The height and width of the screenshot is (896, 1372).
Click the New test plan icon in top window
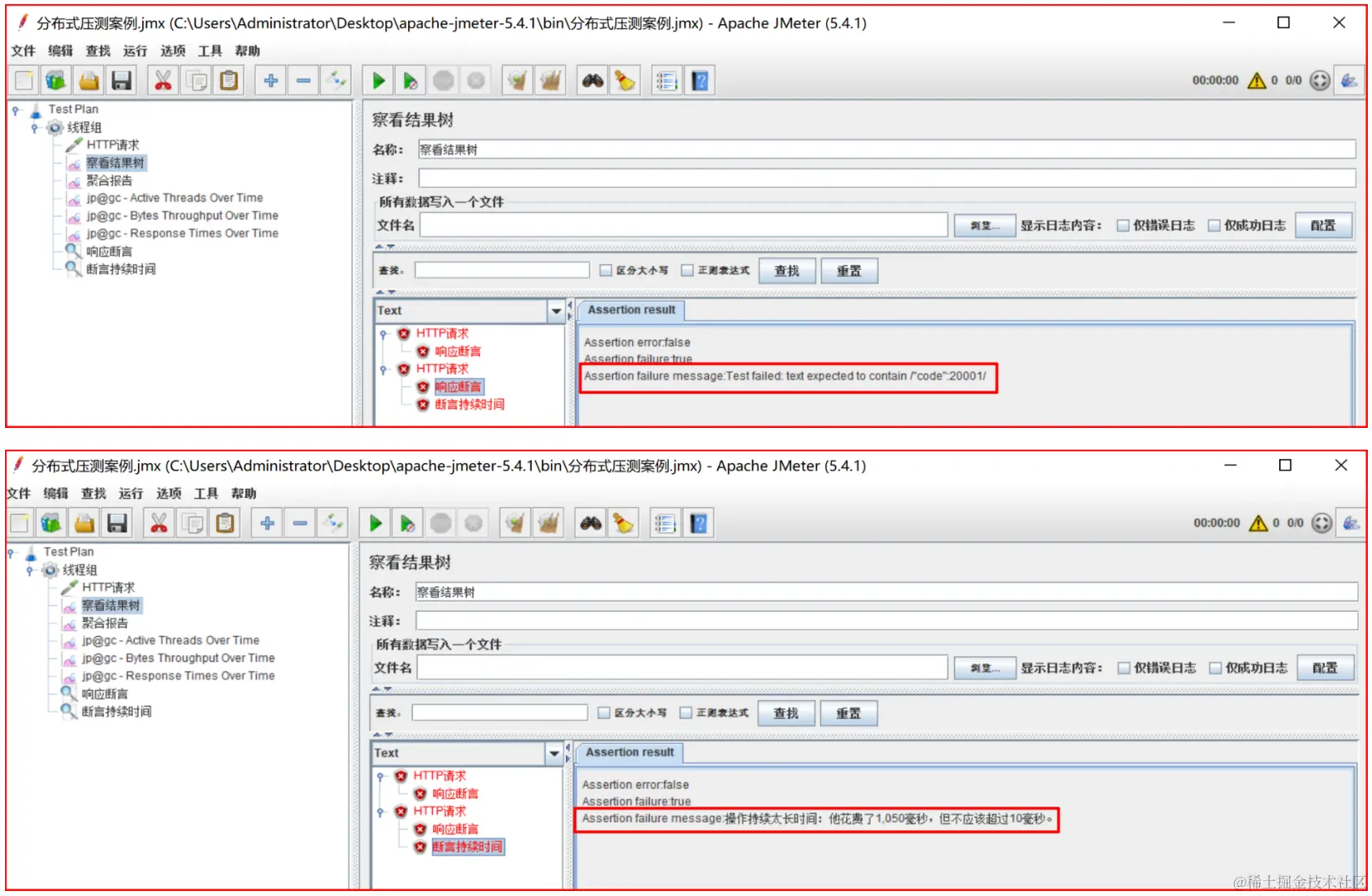23,80
